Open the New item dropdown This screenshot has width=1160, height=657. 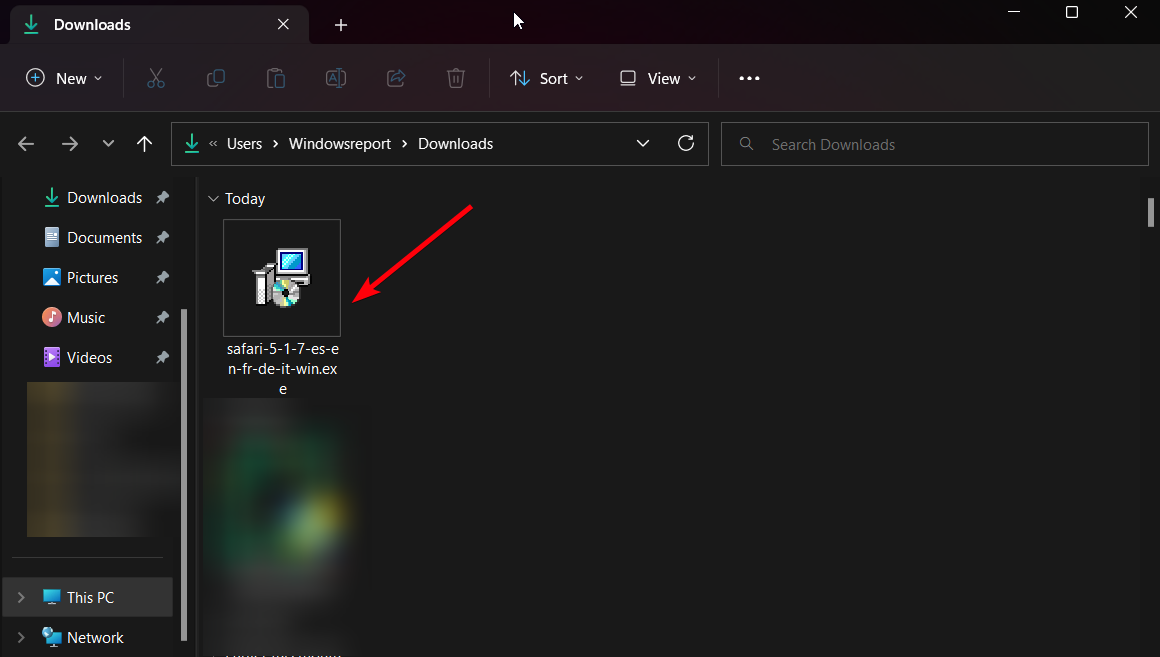tap(64, 78)
